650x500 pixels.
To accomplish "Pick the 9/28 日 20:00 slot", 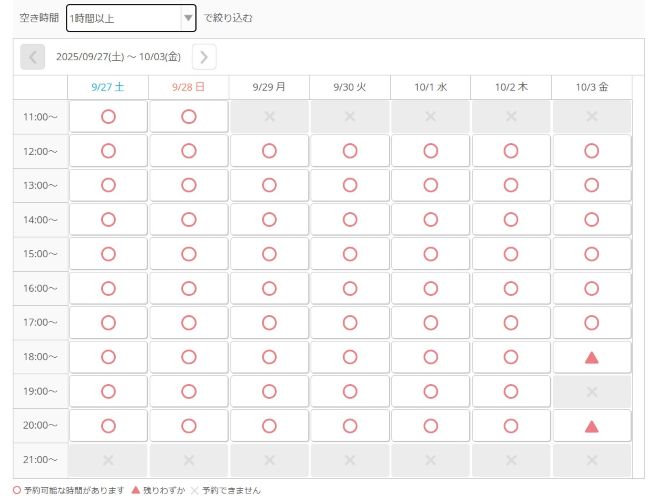I will (x=189, y=426).
